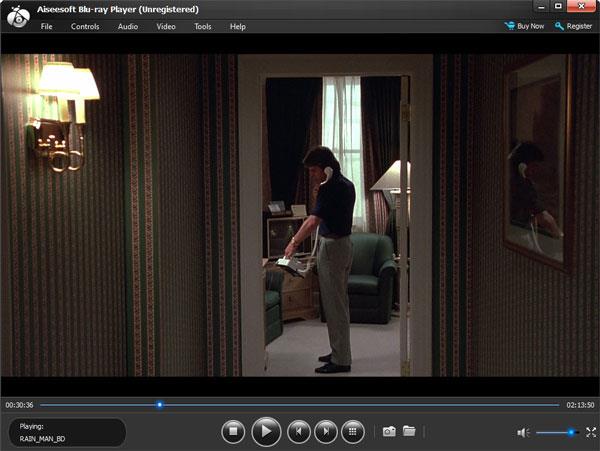Stop the movie playback
Image resolution: width=600 pixels, height=451 pixels.
click(x=233, y=431)
